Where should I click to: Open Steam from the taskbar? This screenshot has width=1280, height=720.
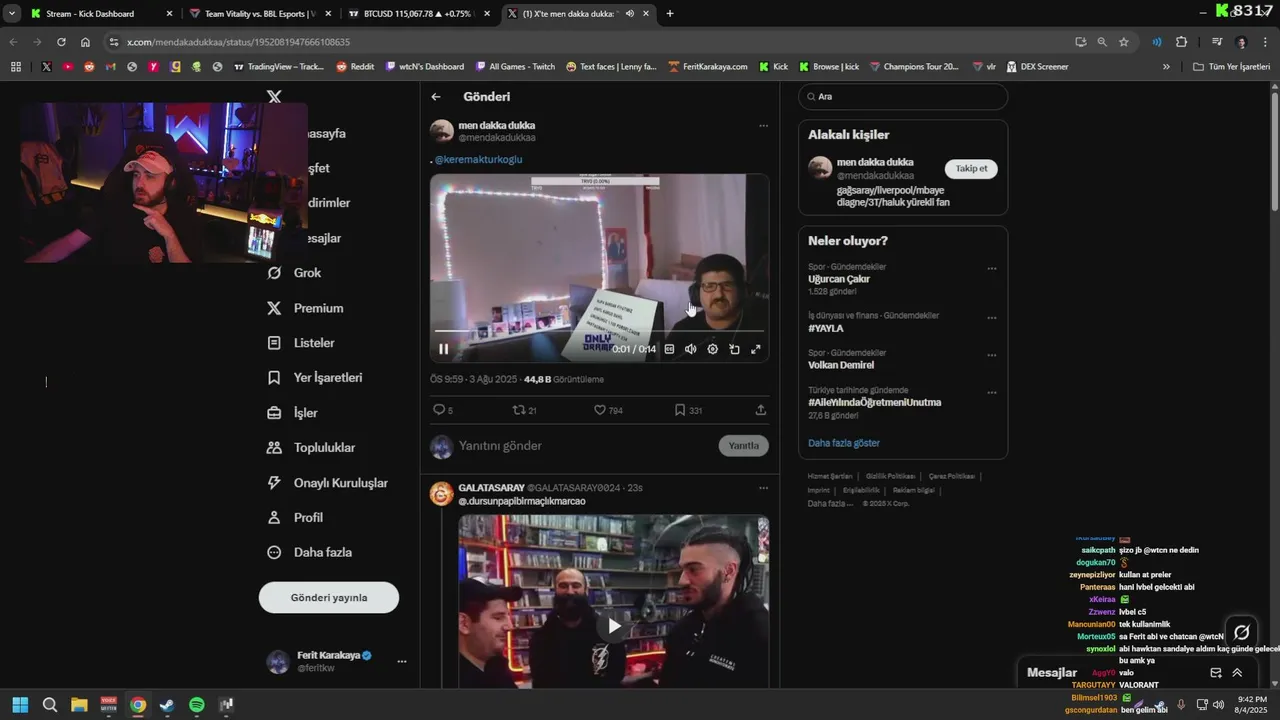pos(167,705)
